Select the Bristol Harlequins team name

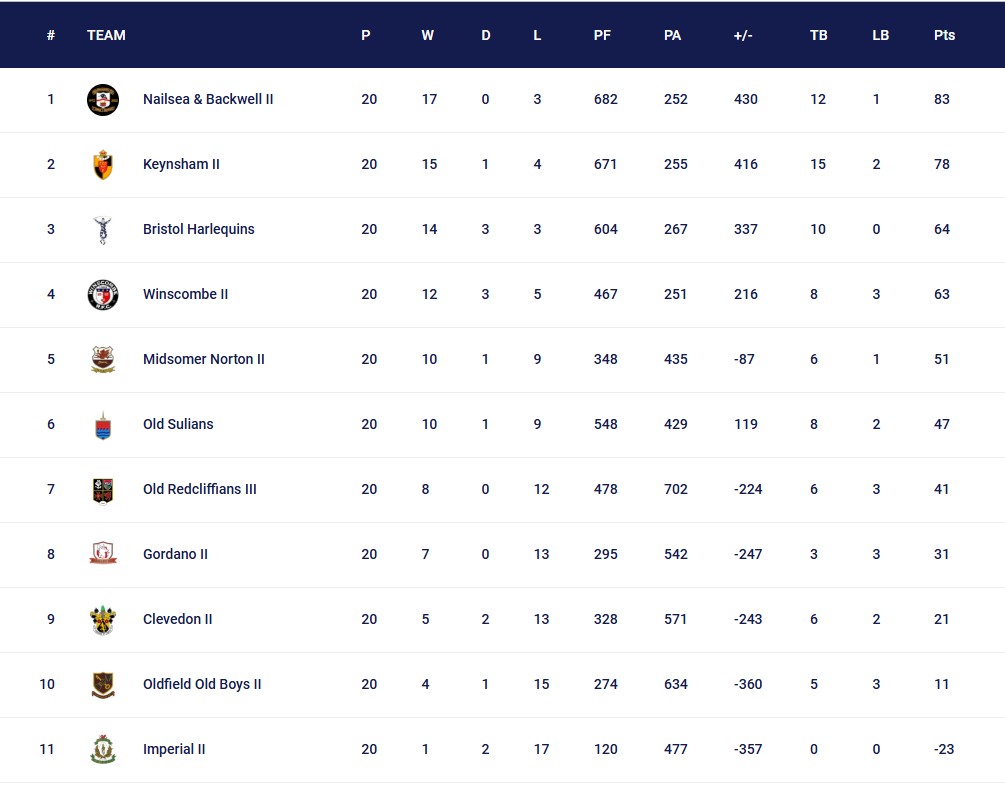click(x=198, y=230)
